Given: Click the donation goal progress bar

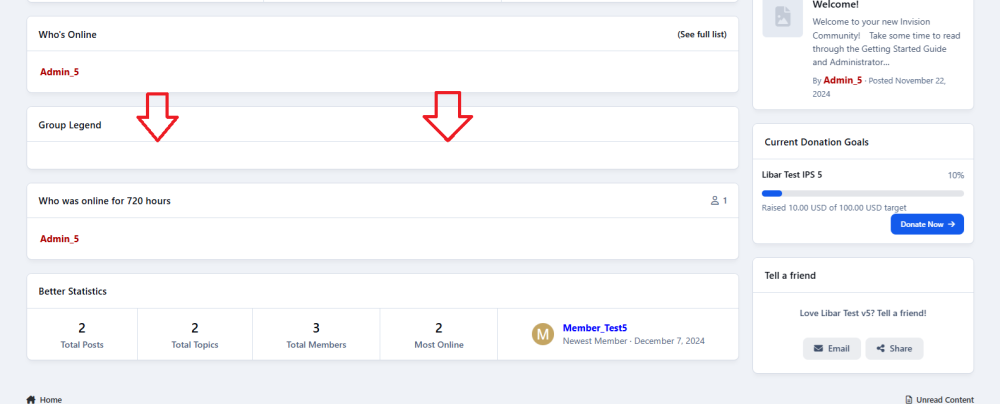Looking at the screenshot, I should pyautogui.click(x=862, y=193).
